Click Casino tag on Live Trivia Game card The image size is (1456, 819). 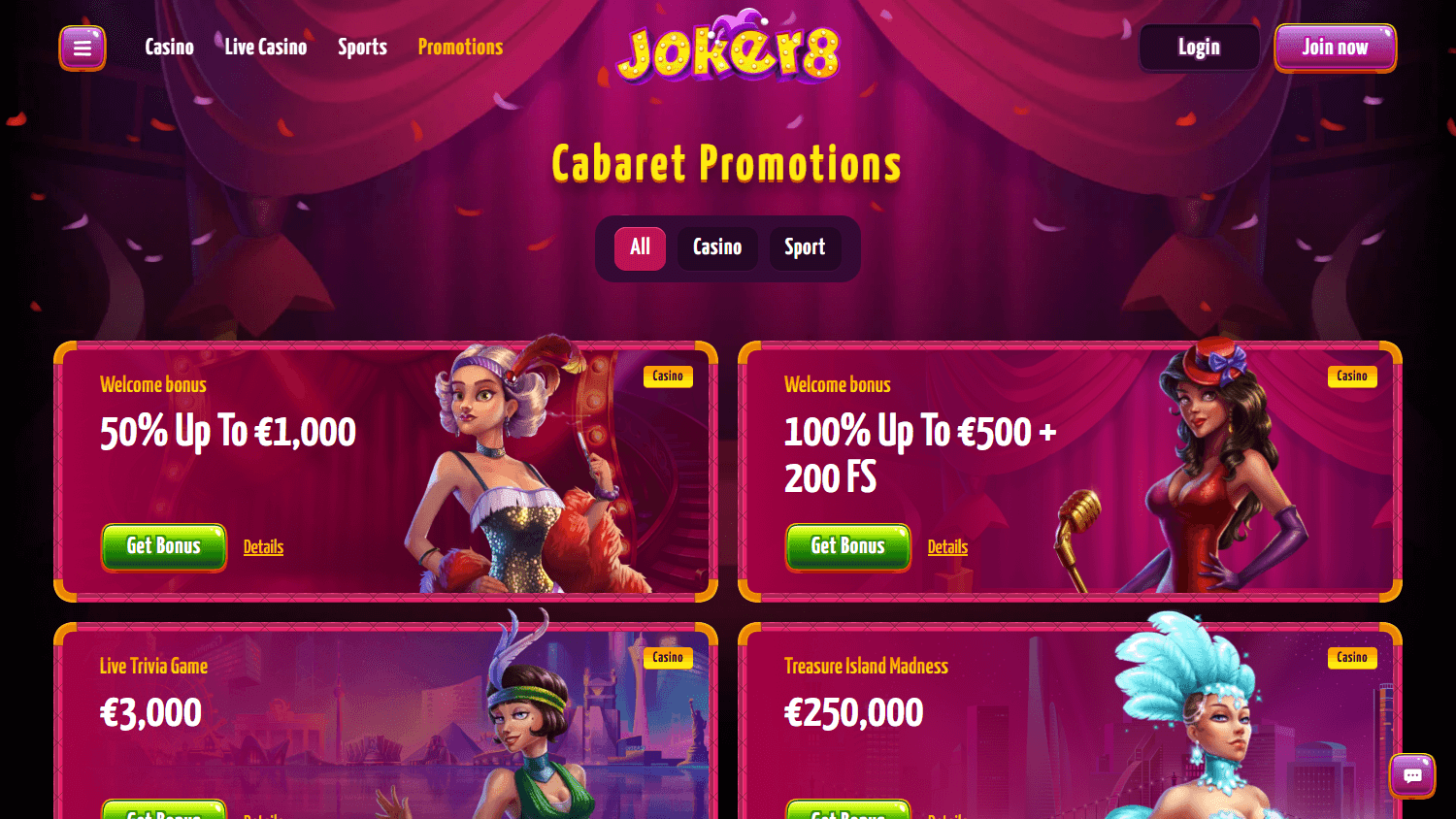click(668, 658)
